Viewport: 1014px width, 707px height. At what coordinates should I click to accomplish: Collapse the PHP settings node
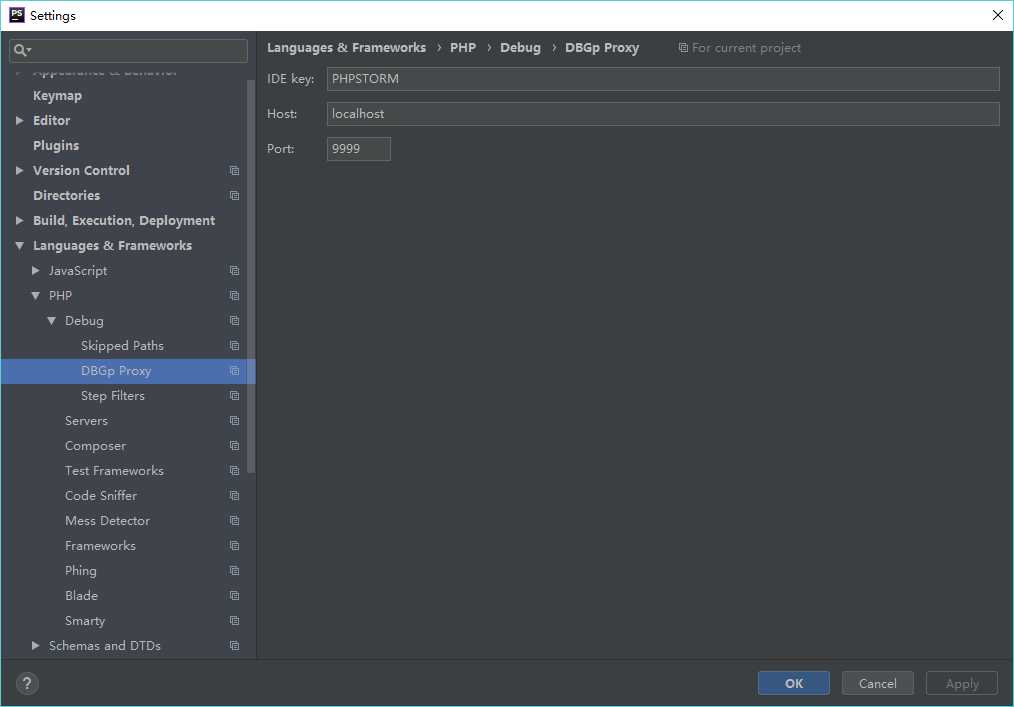tap(36, 296)
